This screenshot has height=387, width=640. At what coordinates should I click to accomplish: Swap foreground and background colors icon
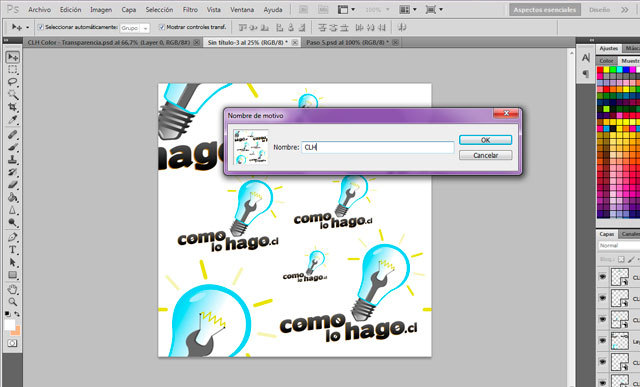[x=17, y=314]
